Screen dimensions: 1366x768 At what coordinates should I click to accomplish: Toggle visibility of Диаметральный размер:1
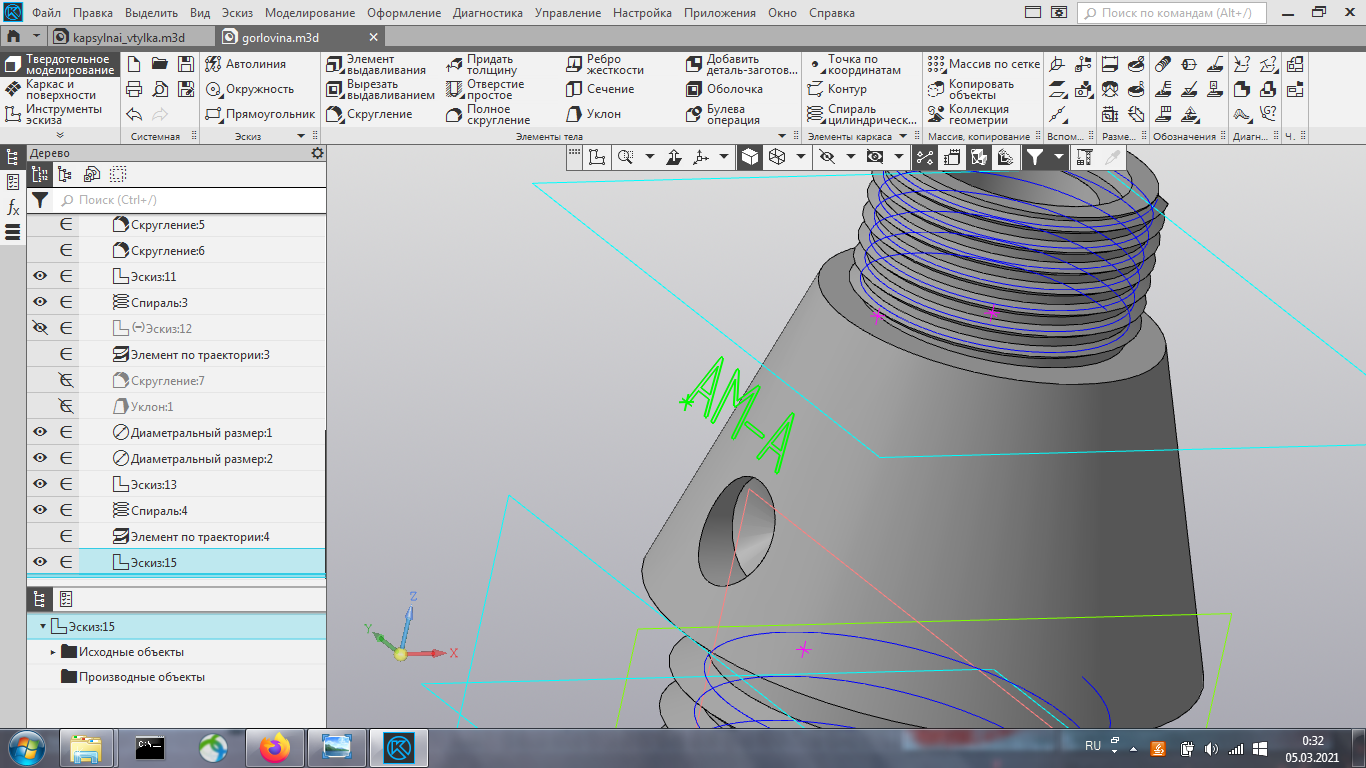(40, 432)
